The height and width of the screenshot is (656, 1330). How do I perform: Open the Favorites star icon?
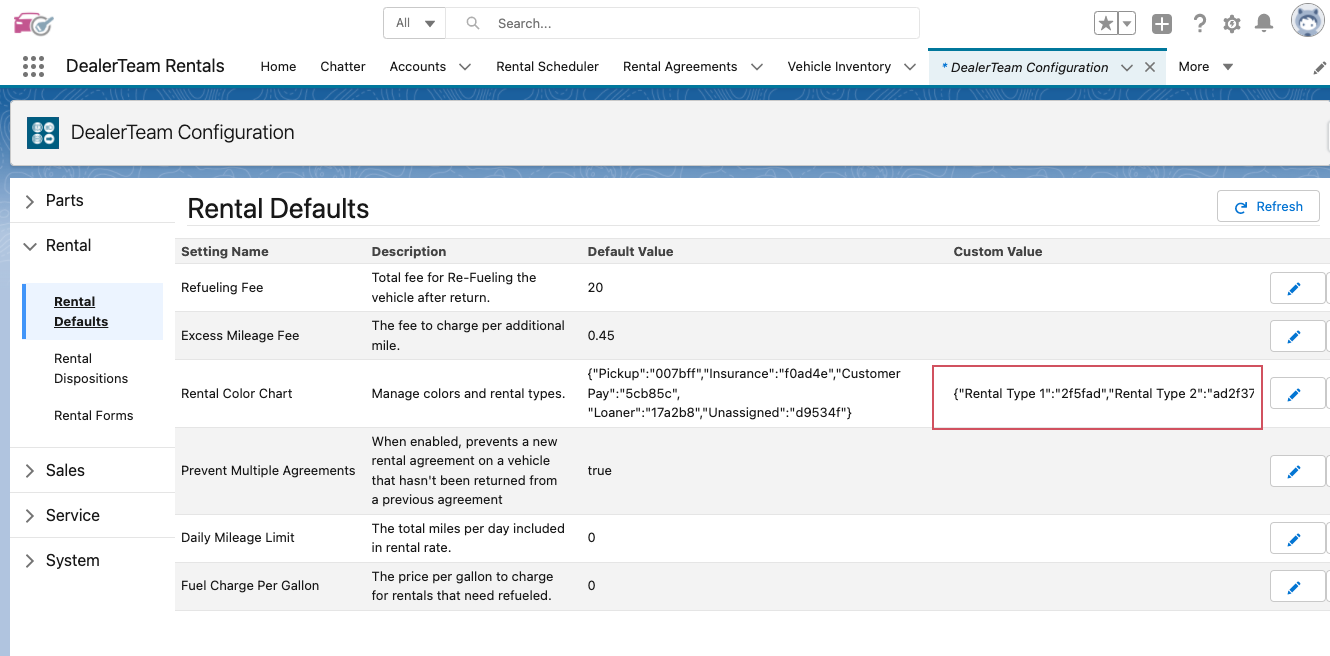pyautogui.click(x=1106, y=23)
